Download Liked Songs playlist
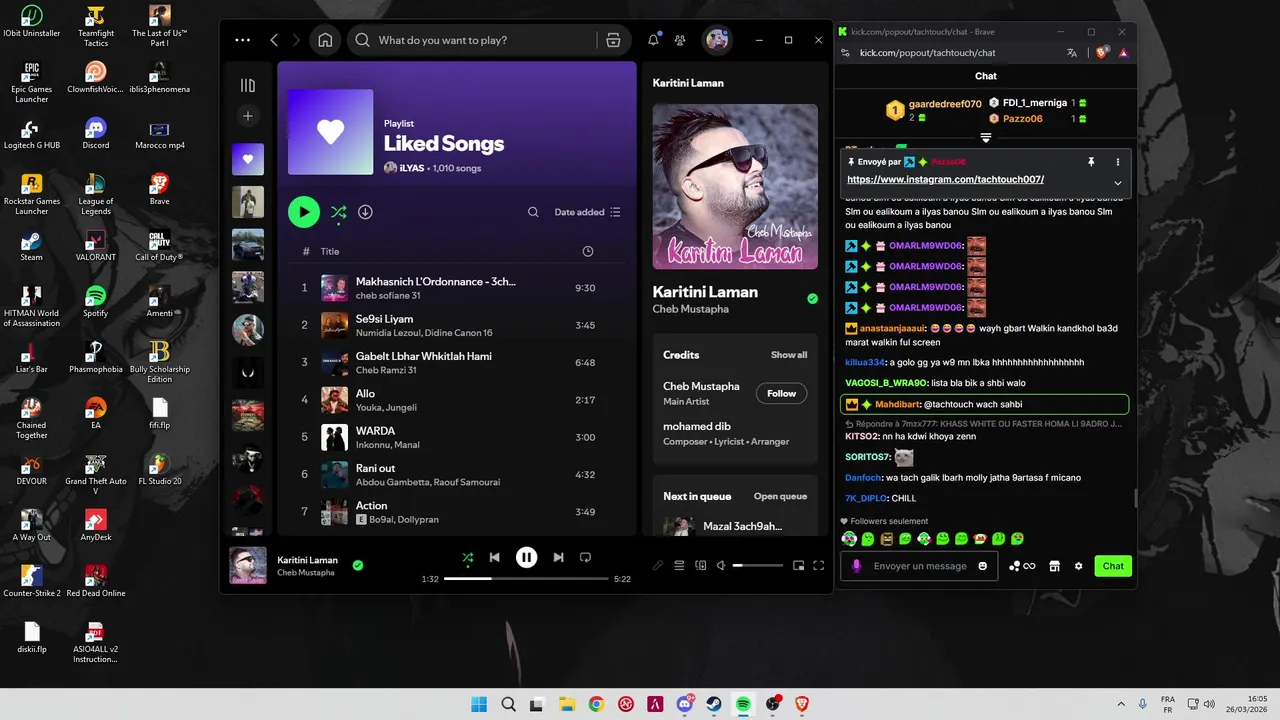This screenshot has height=720, width=1280. point(365,212)
